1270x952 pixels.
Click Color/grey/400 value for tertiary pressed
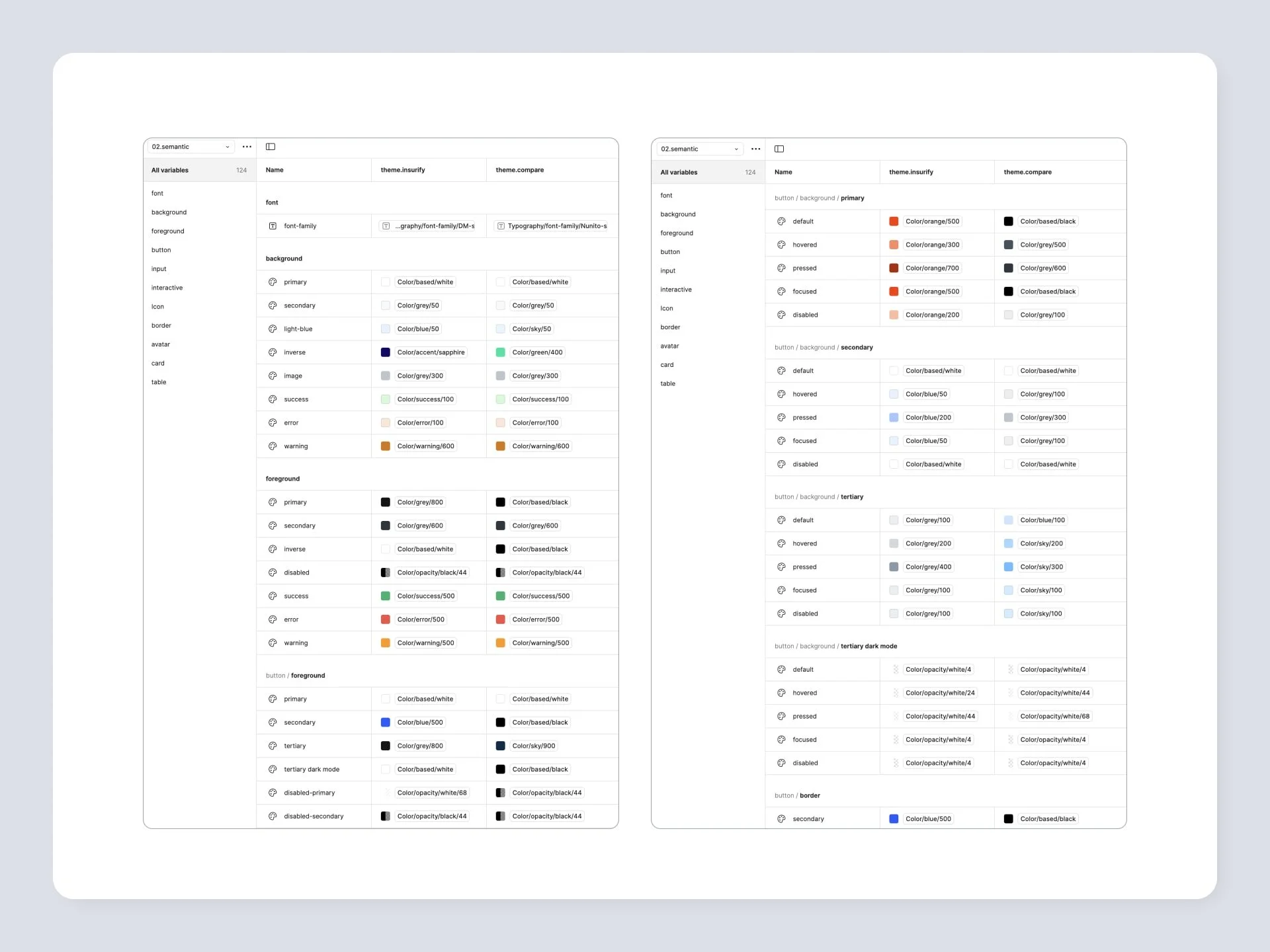click(929, 567)
